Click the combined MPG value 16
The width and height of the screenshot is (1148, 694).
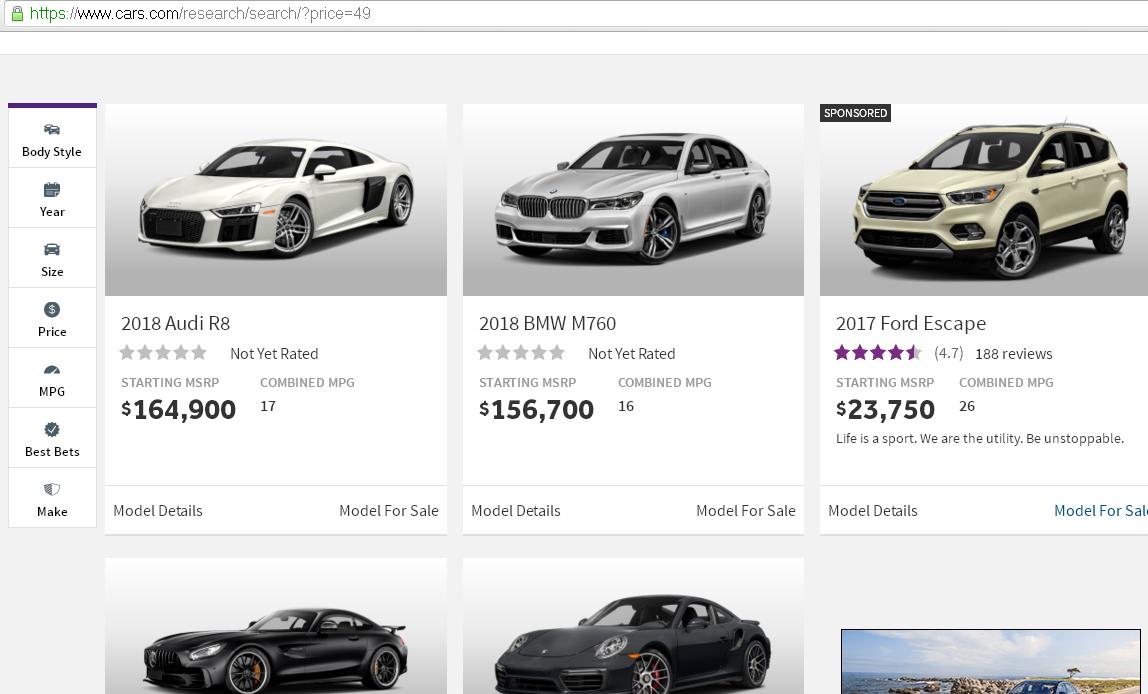pos(626,406)
